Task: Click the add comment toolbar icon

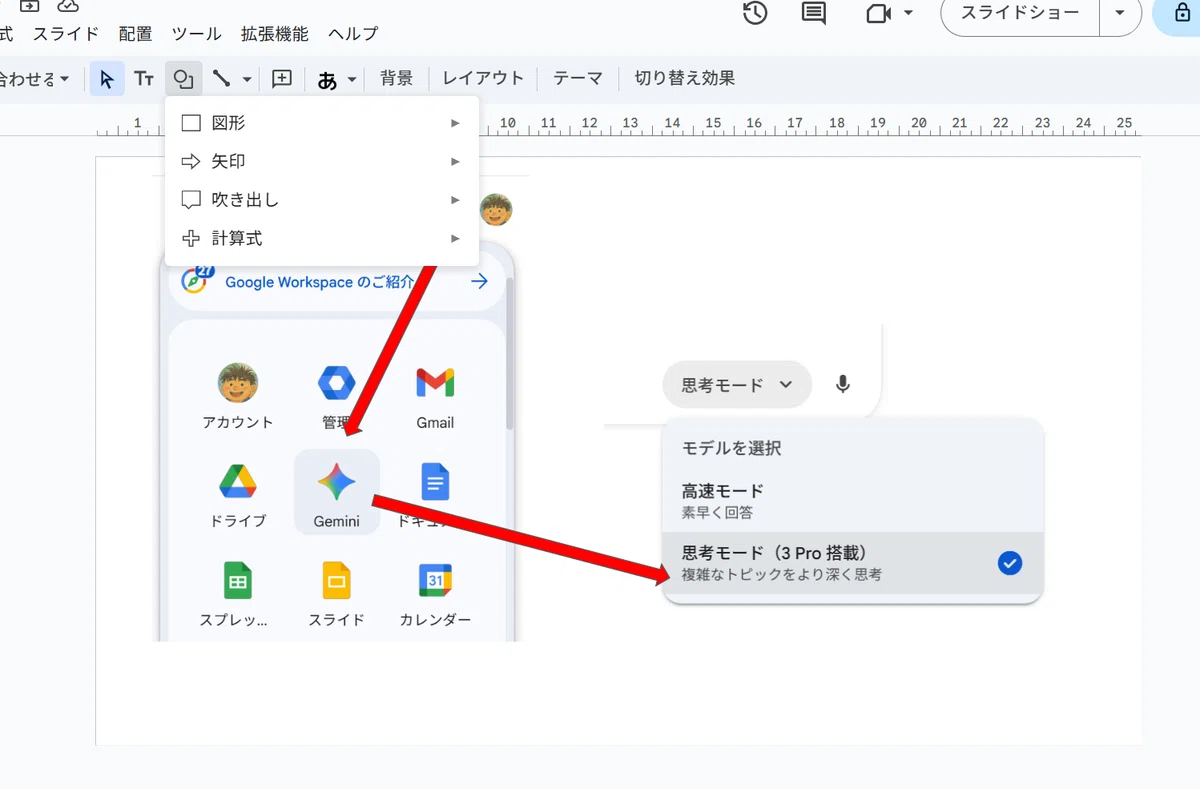Action: [282, 79]
